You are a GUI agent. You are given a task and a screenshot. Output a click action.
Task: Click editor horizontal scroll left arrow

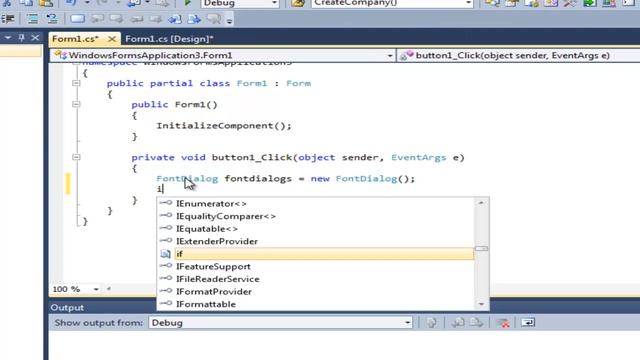[x=109, y=289]
